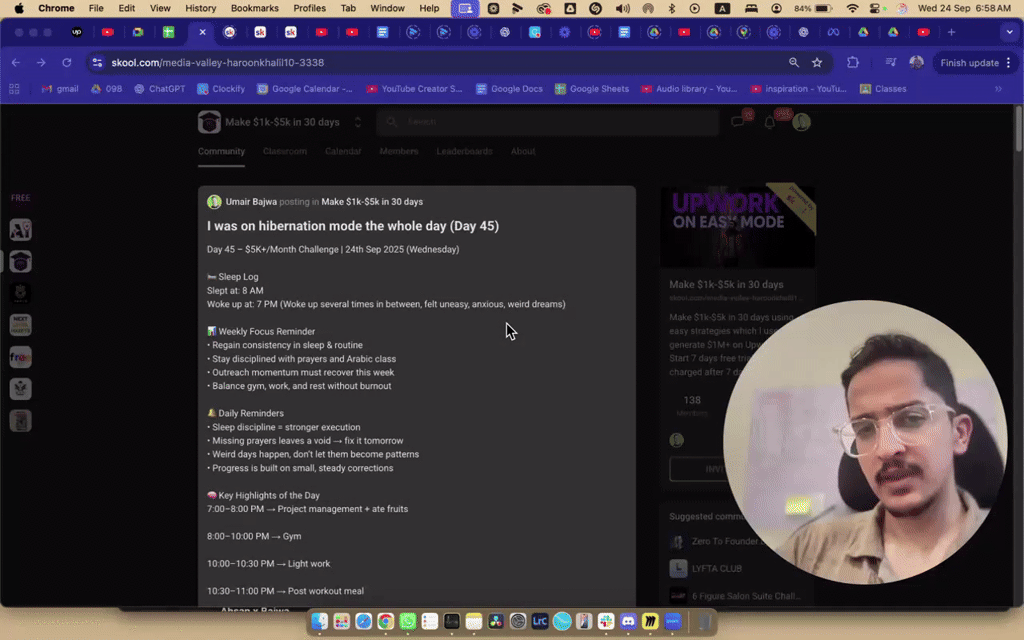Open the Profiles menu in menu bar
The width and height of the screenshot is (1024, 640).
click(310, 8)
